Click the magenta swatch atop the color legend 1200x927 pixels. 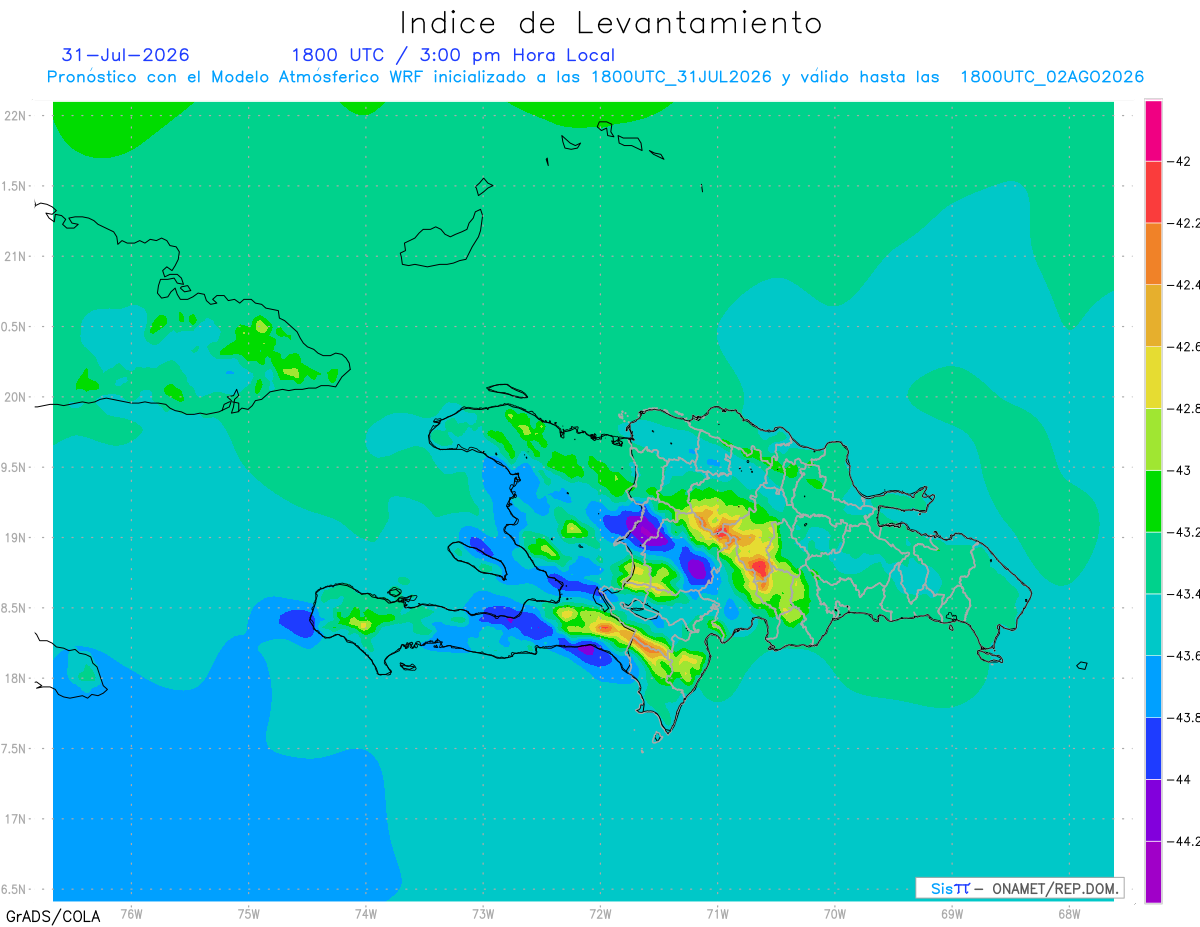click(1153, 130)
